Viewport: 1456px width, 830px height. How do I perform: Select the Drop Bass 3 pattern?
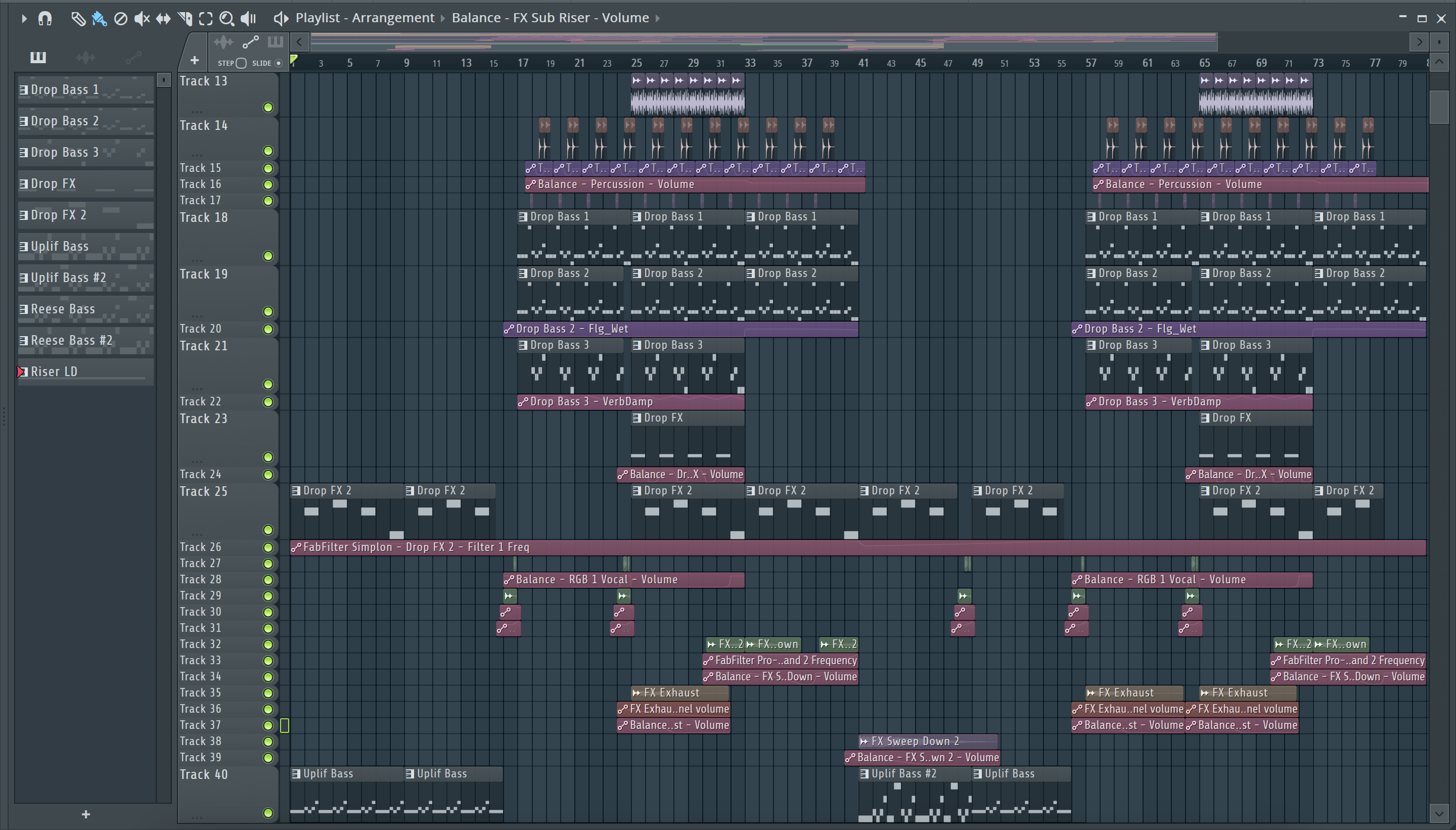click(x=85, y=153)
